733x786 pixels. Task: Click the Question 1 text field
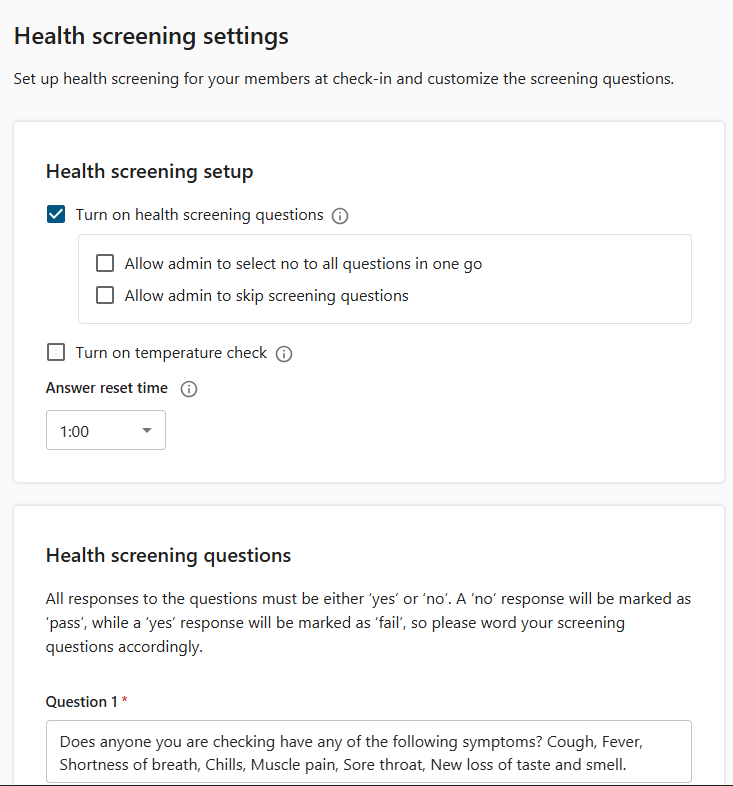(x=369, y=752)
